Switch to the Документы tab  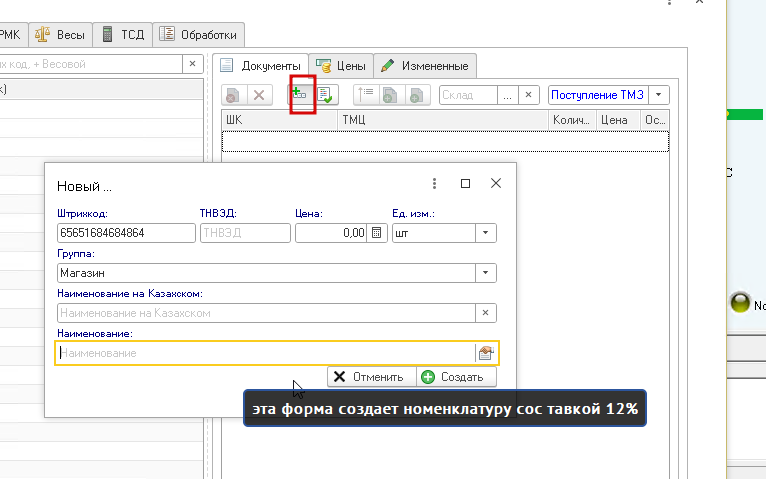pos(260,66)
